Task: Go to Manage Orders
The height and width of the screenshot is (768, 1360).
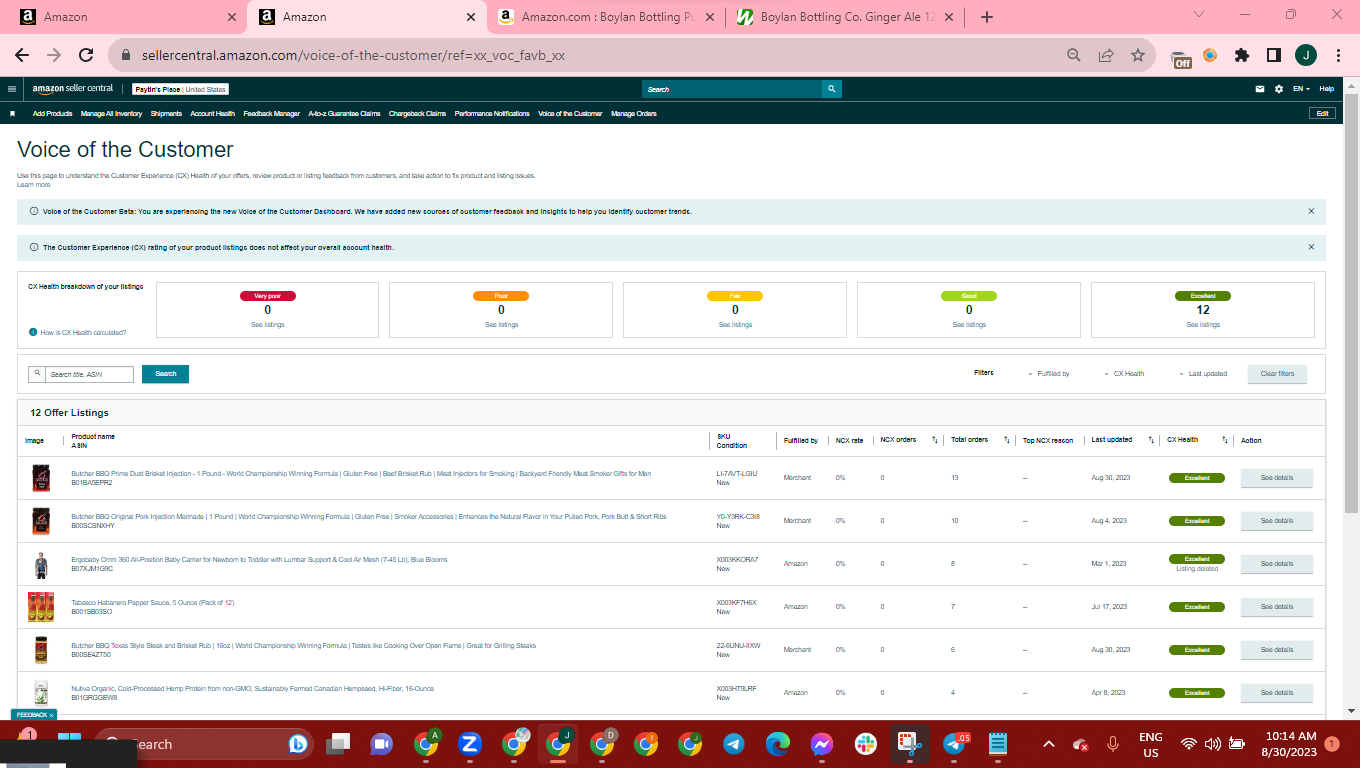Action: [x=633, y=114]
